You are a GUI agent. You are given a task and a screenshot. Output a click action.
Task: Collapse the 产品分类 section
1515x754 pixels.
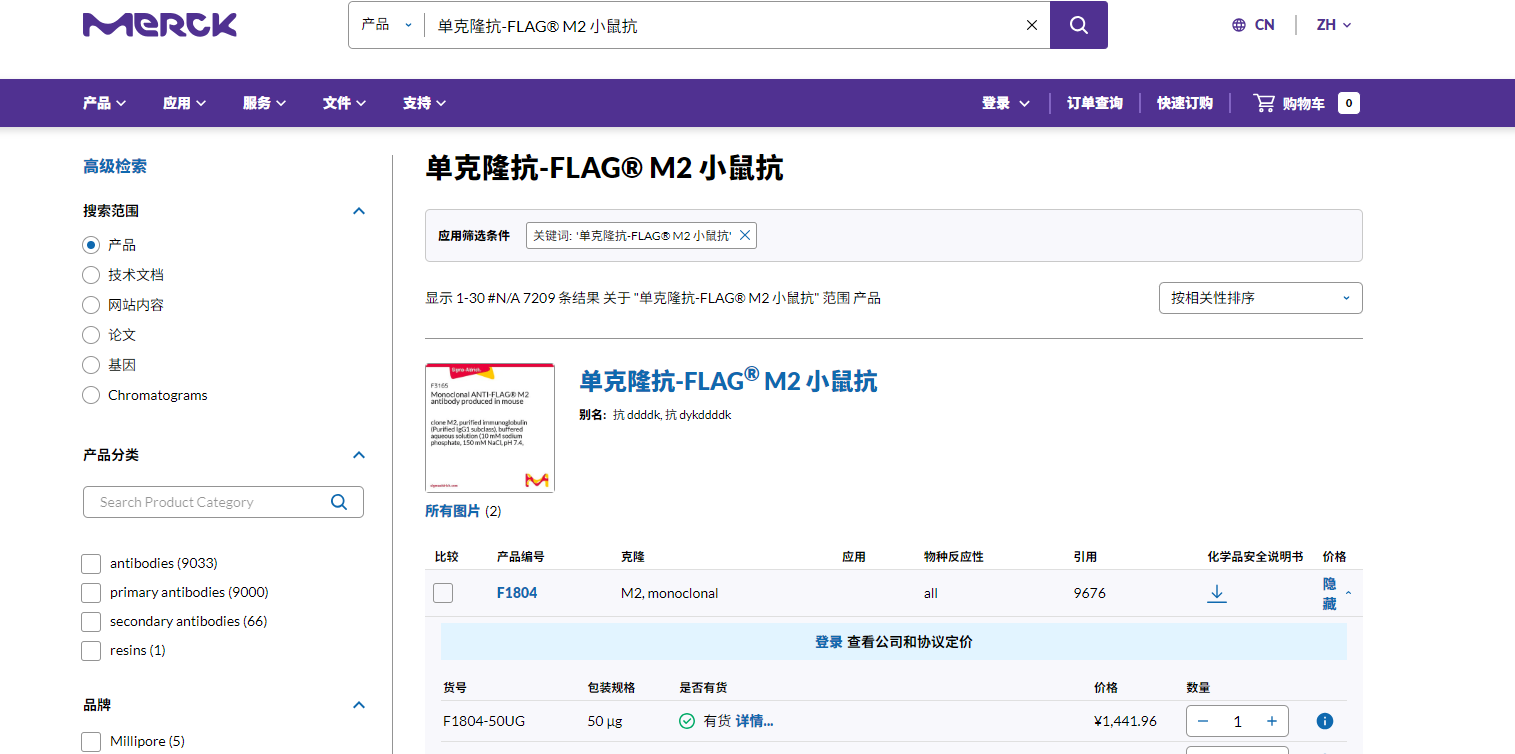point(359,455)
